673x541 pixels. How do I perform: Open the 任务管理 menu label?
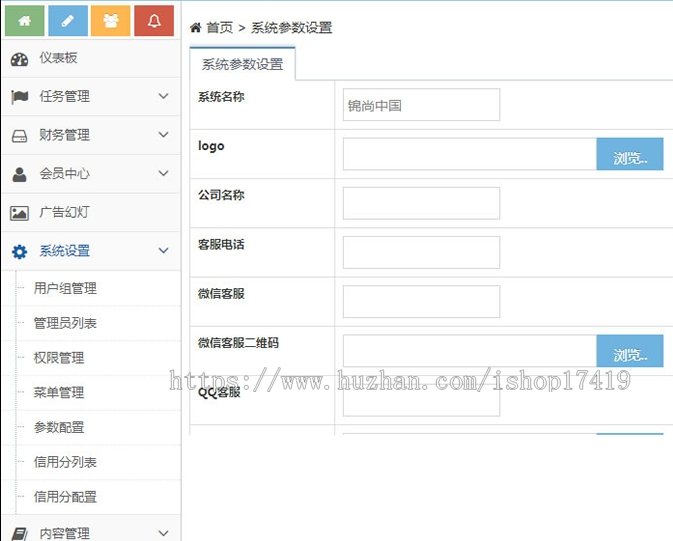tap(64, 96)
